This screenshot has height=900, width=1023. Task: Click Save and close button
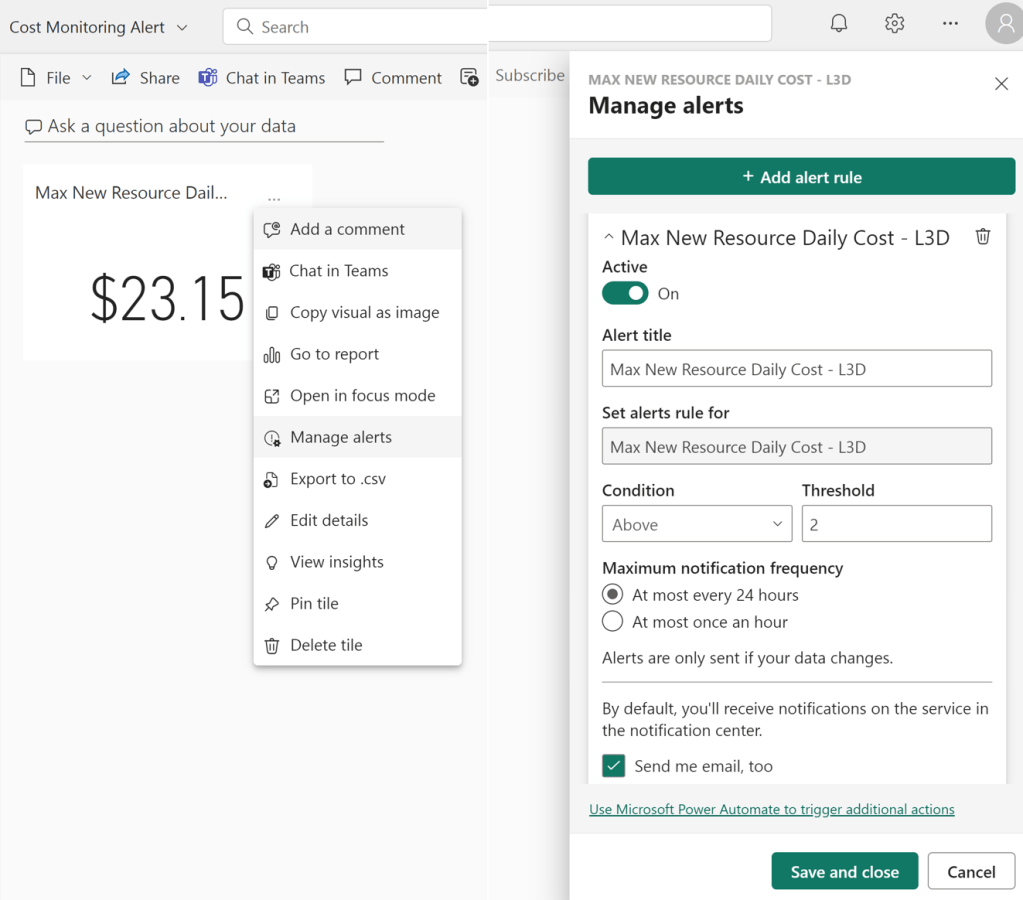pyautogui.click(x=844, y=872)
